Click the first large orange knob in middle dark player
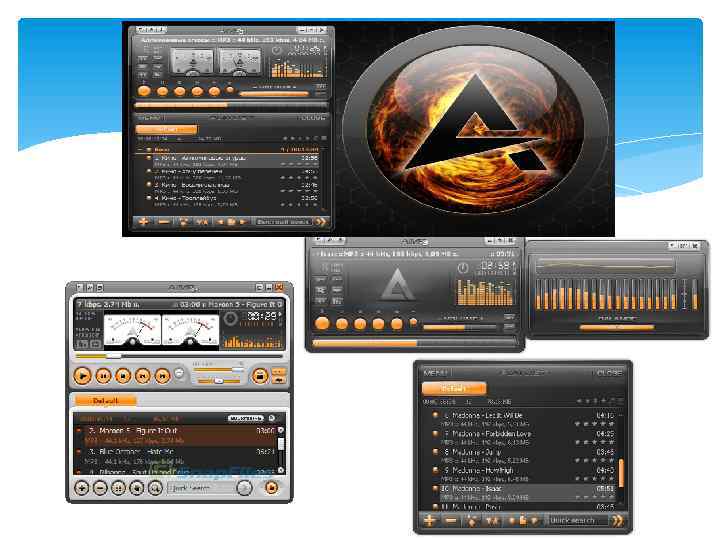720x540 pixels. tap(322, 324)
